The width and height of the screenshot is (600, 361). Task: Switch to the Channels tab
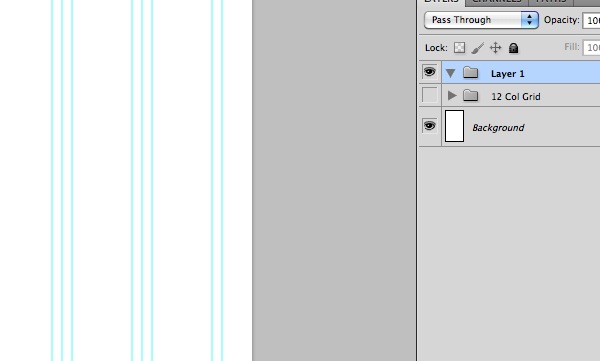click(497, 2)
